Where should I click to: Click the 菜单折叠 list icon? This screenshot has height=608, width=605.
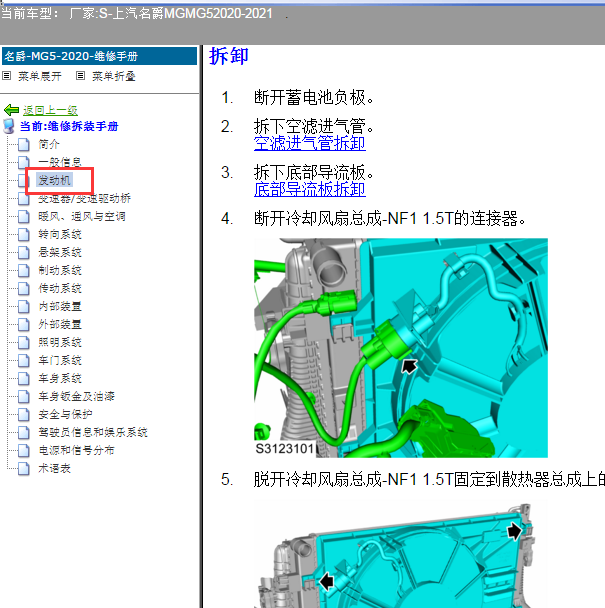[80, 76]
